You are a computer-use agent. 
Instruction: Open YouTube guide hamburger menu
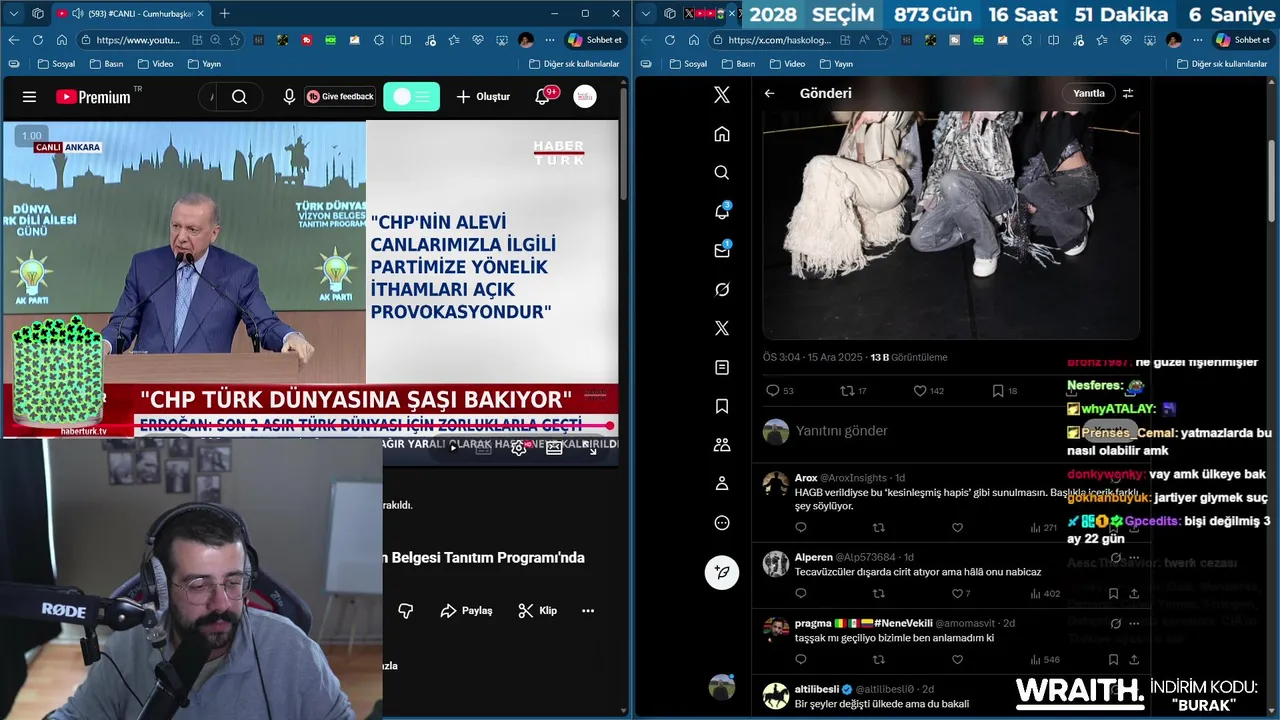point(29,97)
